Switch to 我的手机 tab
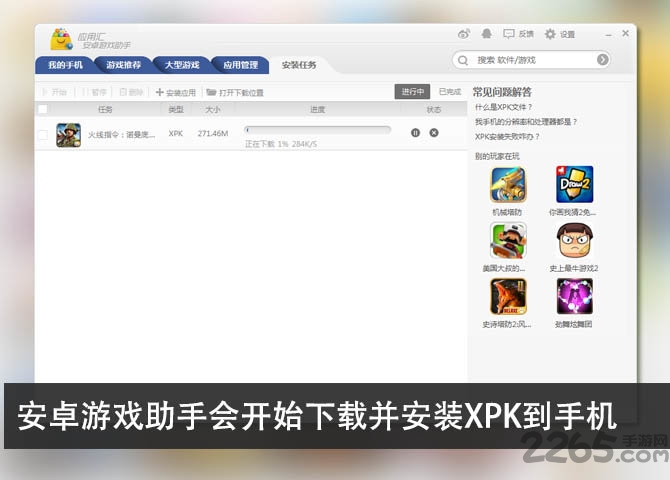670x480 pixels. (65, 65)
